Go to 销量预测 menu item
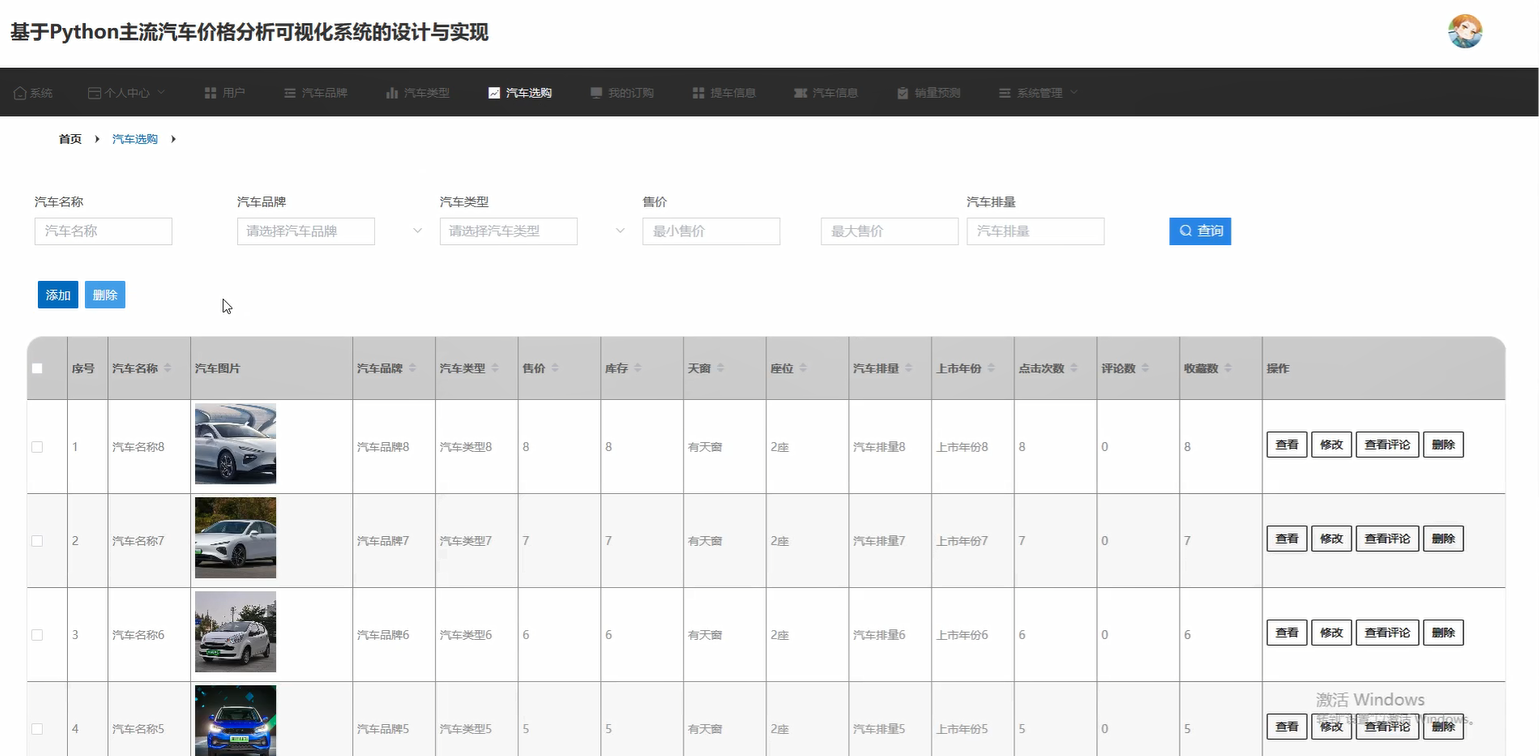This screenshot has height=756, width=1539. click(x=929, y=93)
